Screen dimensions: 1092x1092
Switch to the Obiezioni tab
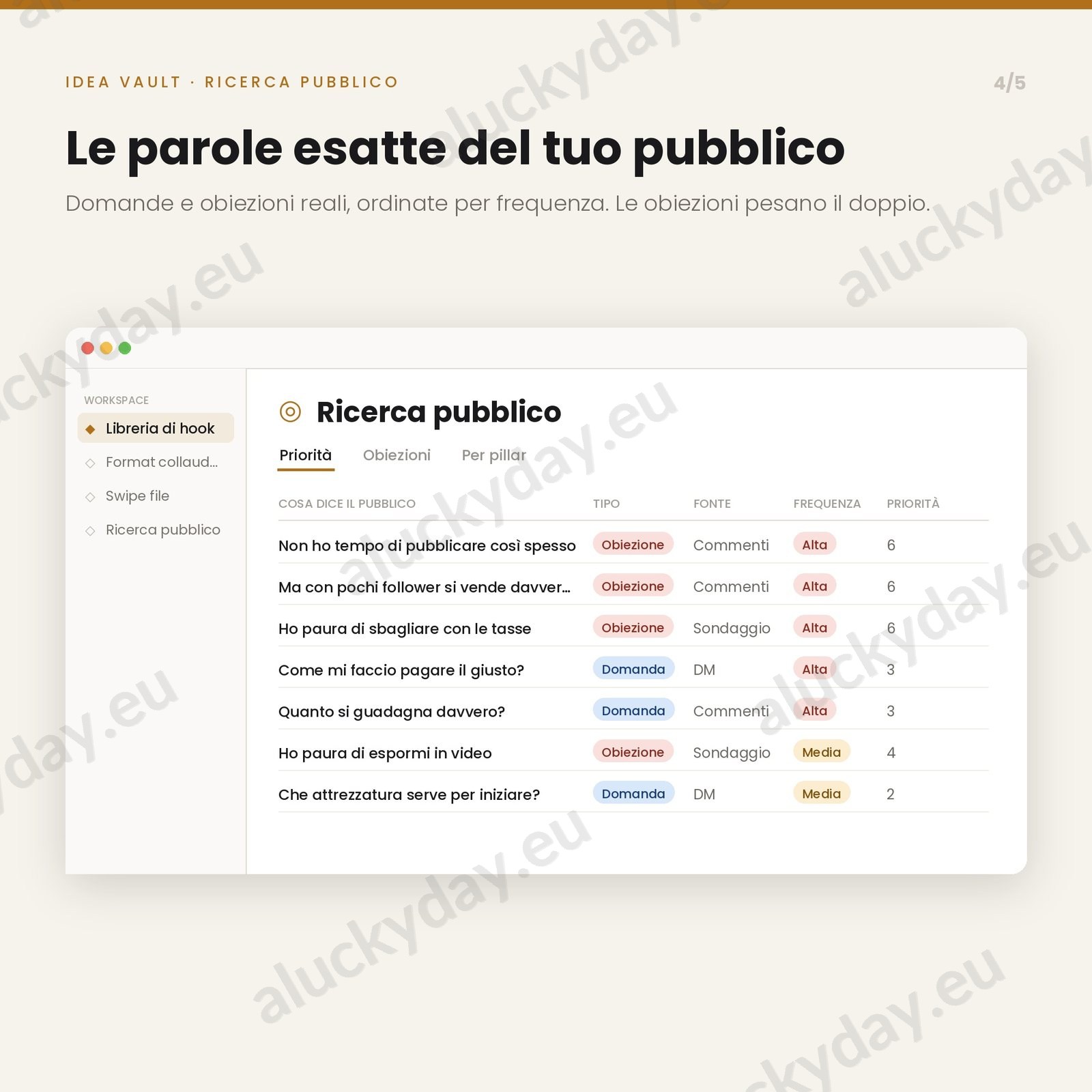pos(397,455)
